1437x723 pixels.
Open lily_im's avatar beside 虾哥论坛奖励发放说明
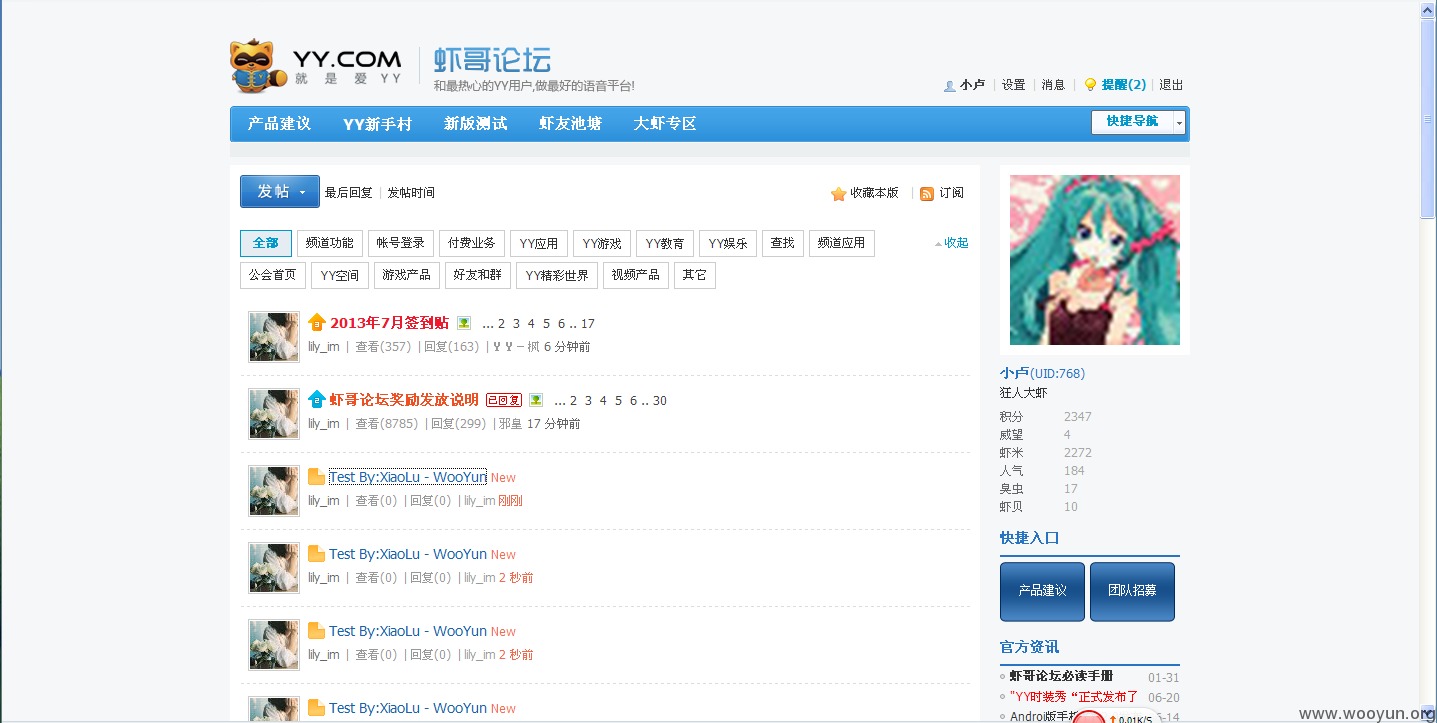tap(274, 413)
